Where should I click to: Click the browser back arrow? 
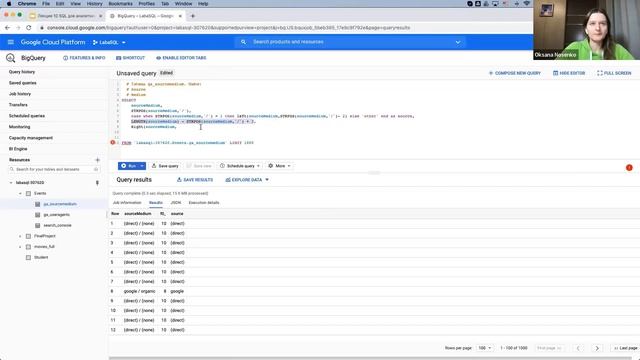(7, 28)
